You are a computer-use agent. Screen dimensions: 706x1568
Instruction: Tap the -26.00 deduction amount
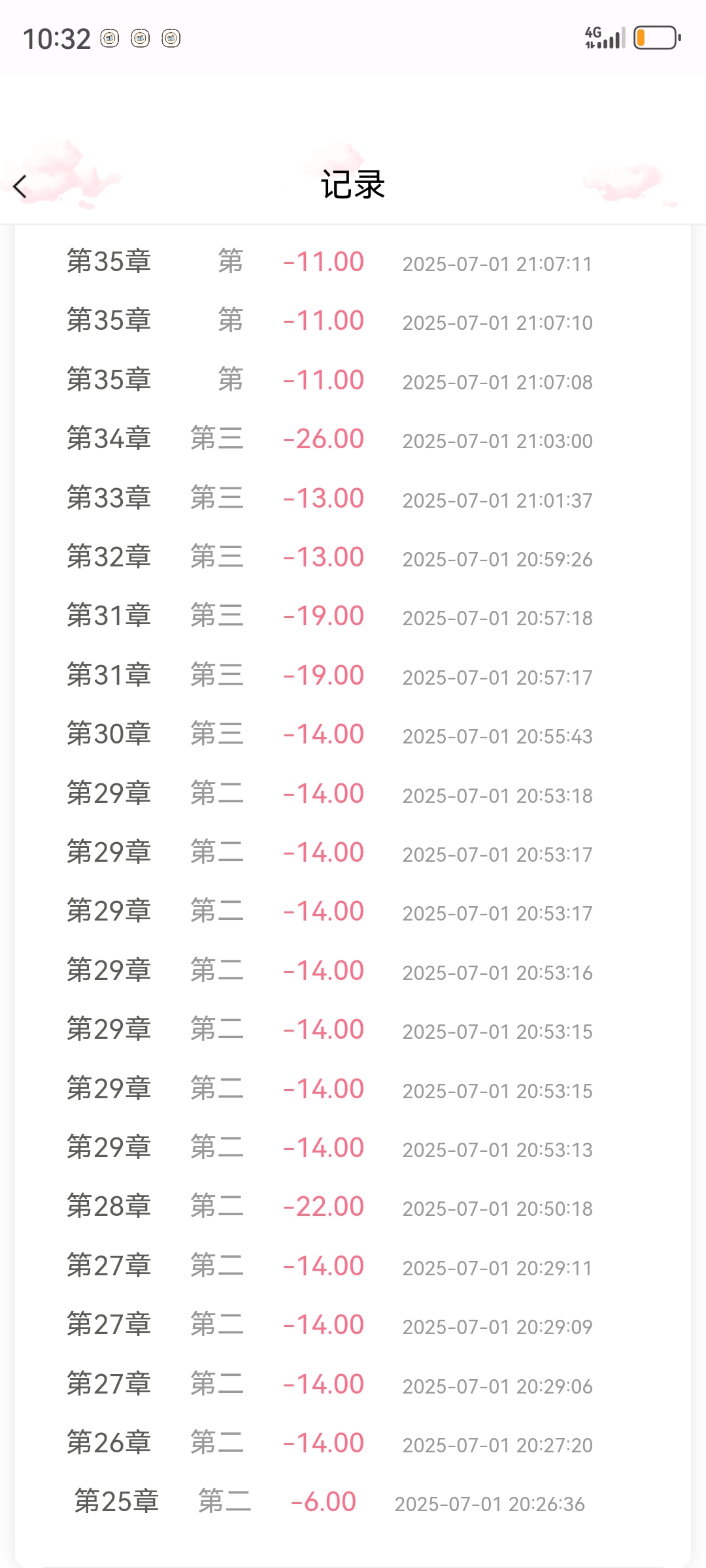click(x=323, y=439)
